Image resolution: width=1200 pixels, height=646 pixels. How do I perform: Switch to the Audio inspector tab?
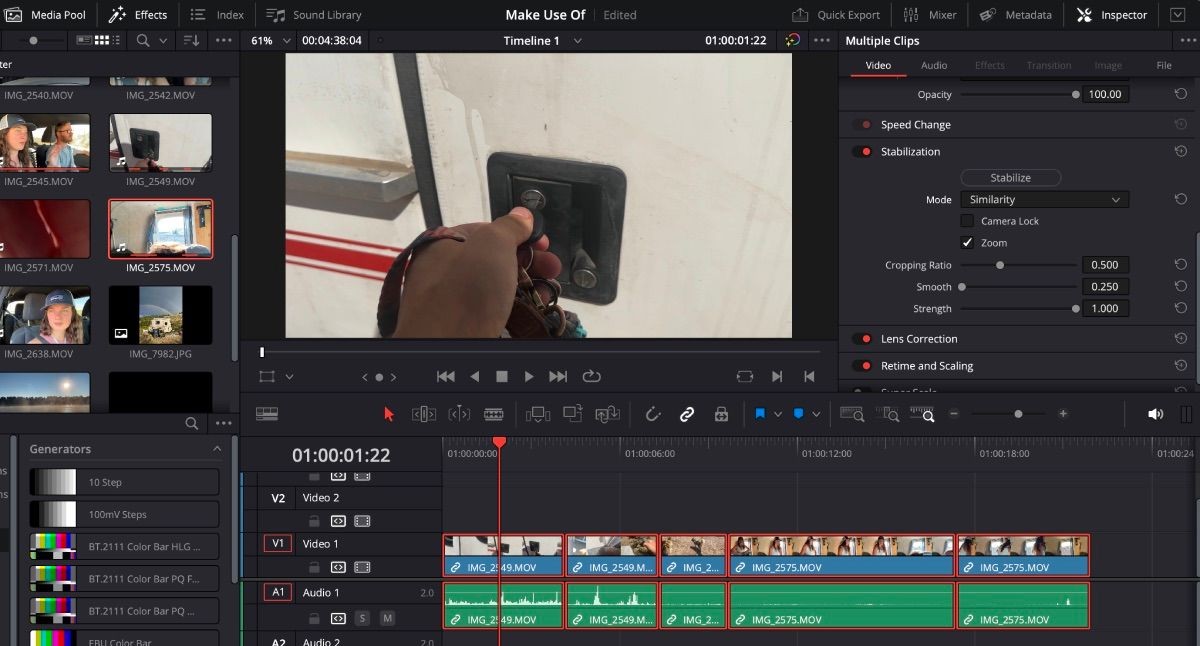pos(934,65)
